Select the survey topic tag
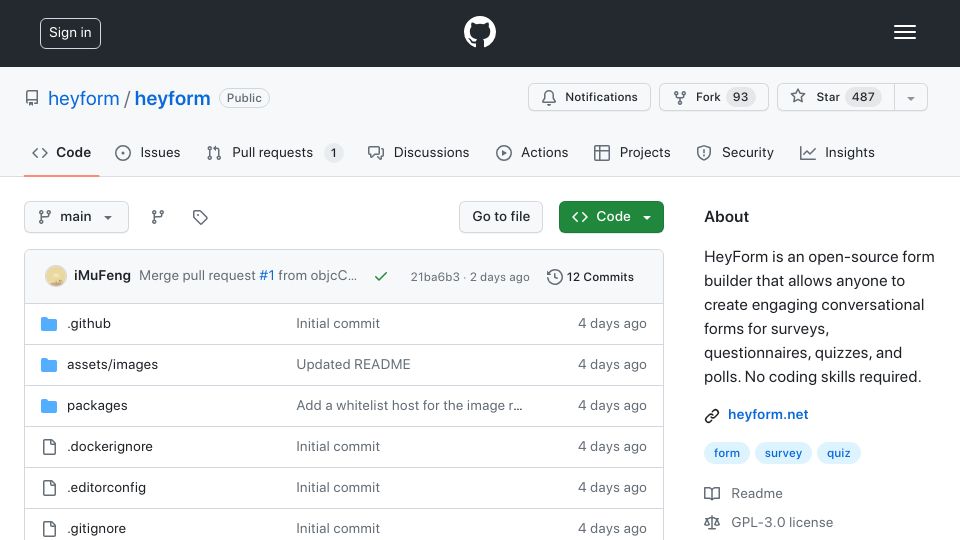This screenshot has height=540, width=960. tap(783, 453)
